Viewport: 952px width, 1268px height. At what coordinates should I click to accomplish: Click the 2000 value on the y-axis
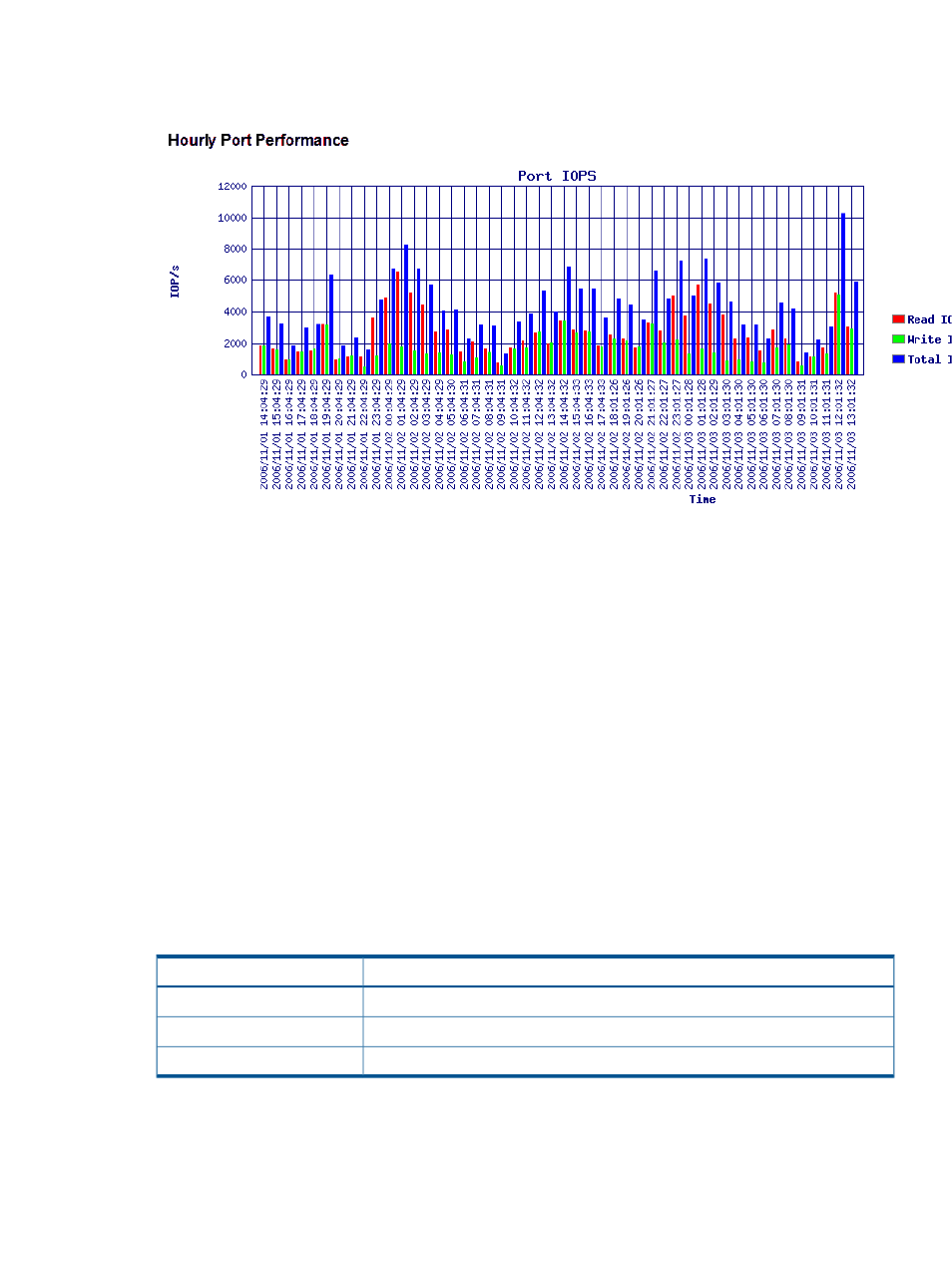[236, 343]
